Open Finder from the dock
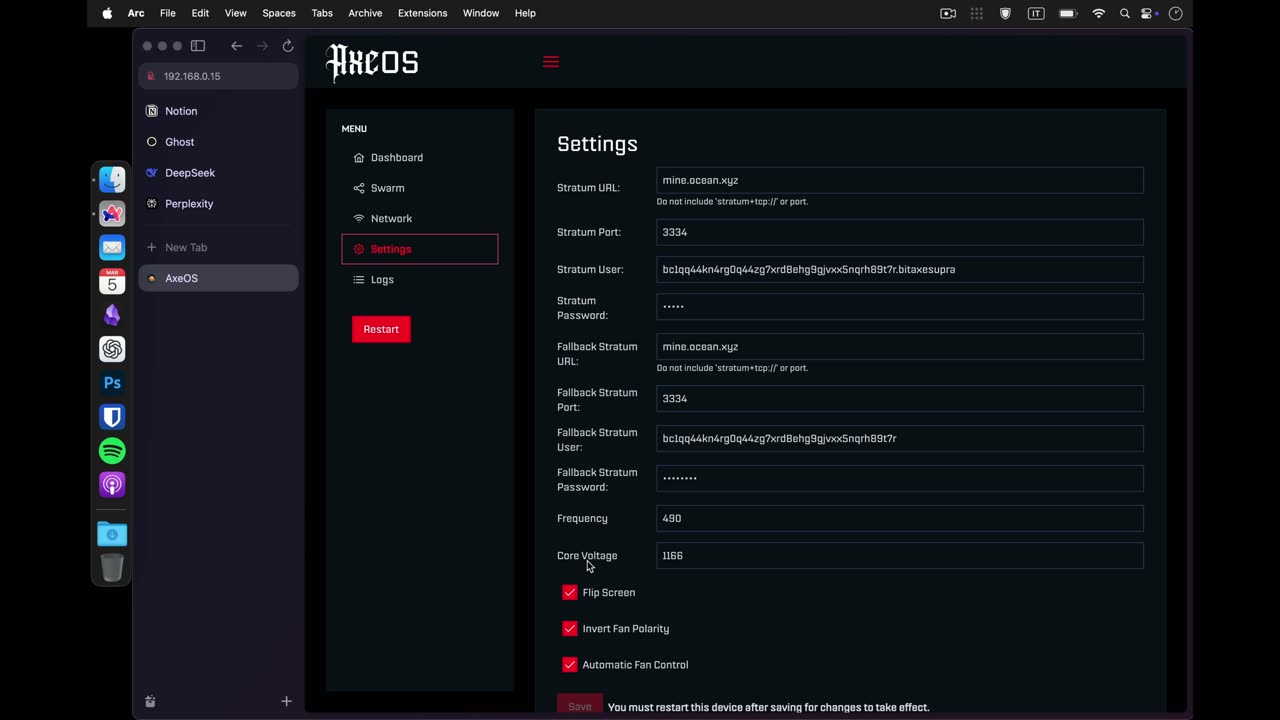 112,180
